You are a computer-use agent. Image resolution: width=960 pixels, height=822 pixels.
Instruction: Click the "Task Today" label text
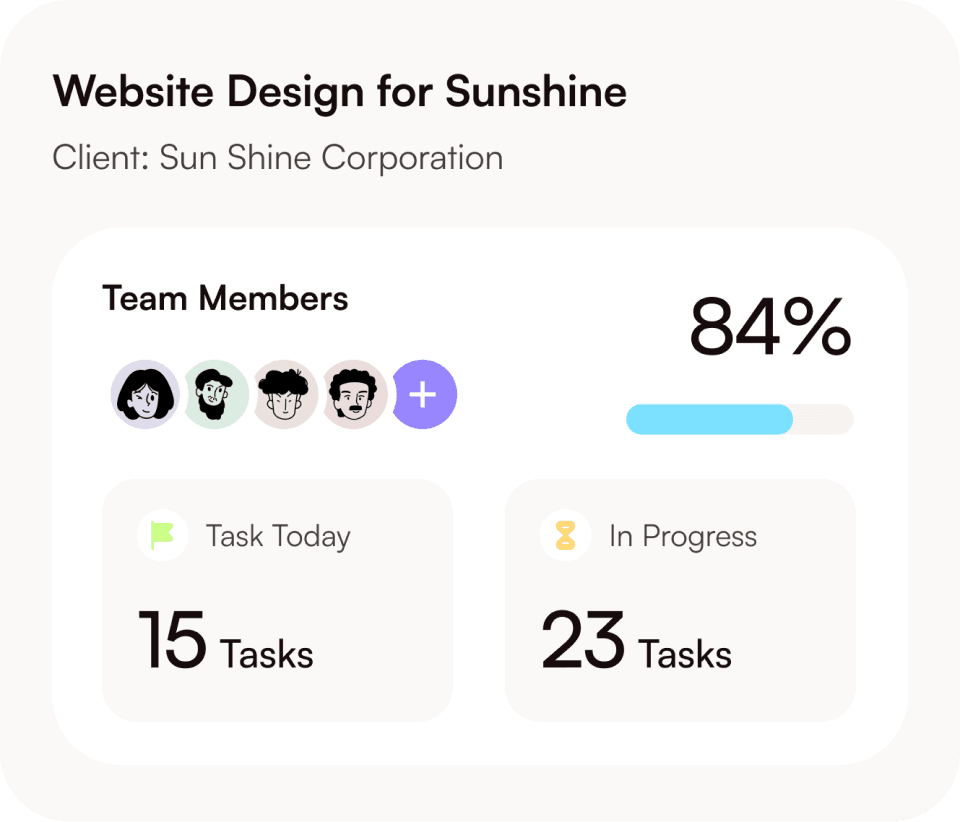(x=278, y=536)
